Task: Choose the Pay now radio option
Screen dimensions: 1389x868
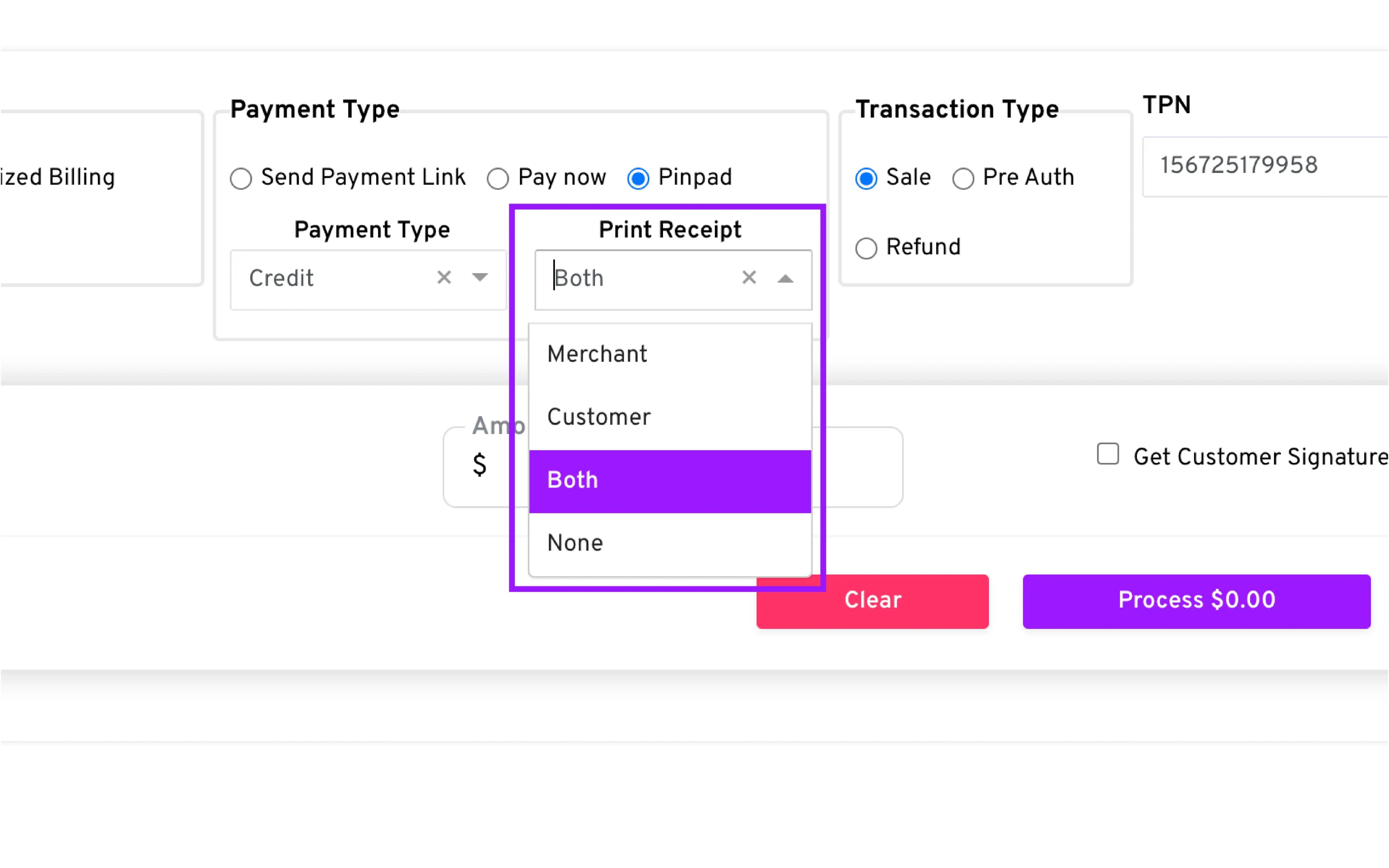Action: [498, 179]
